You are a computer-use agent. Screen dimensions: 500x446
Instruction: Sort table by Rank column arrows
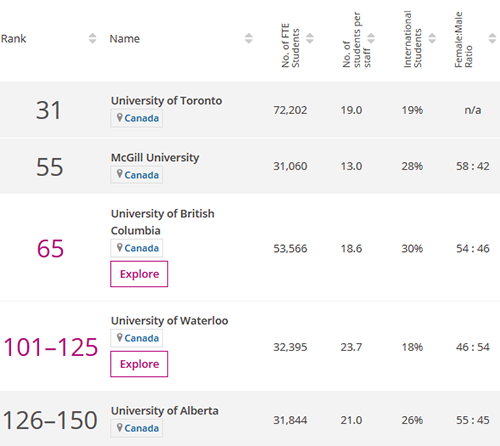tap(92, 39)
